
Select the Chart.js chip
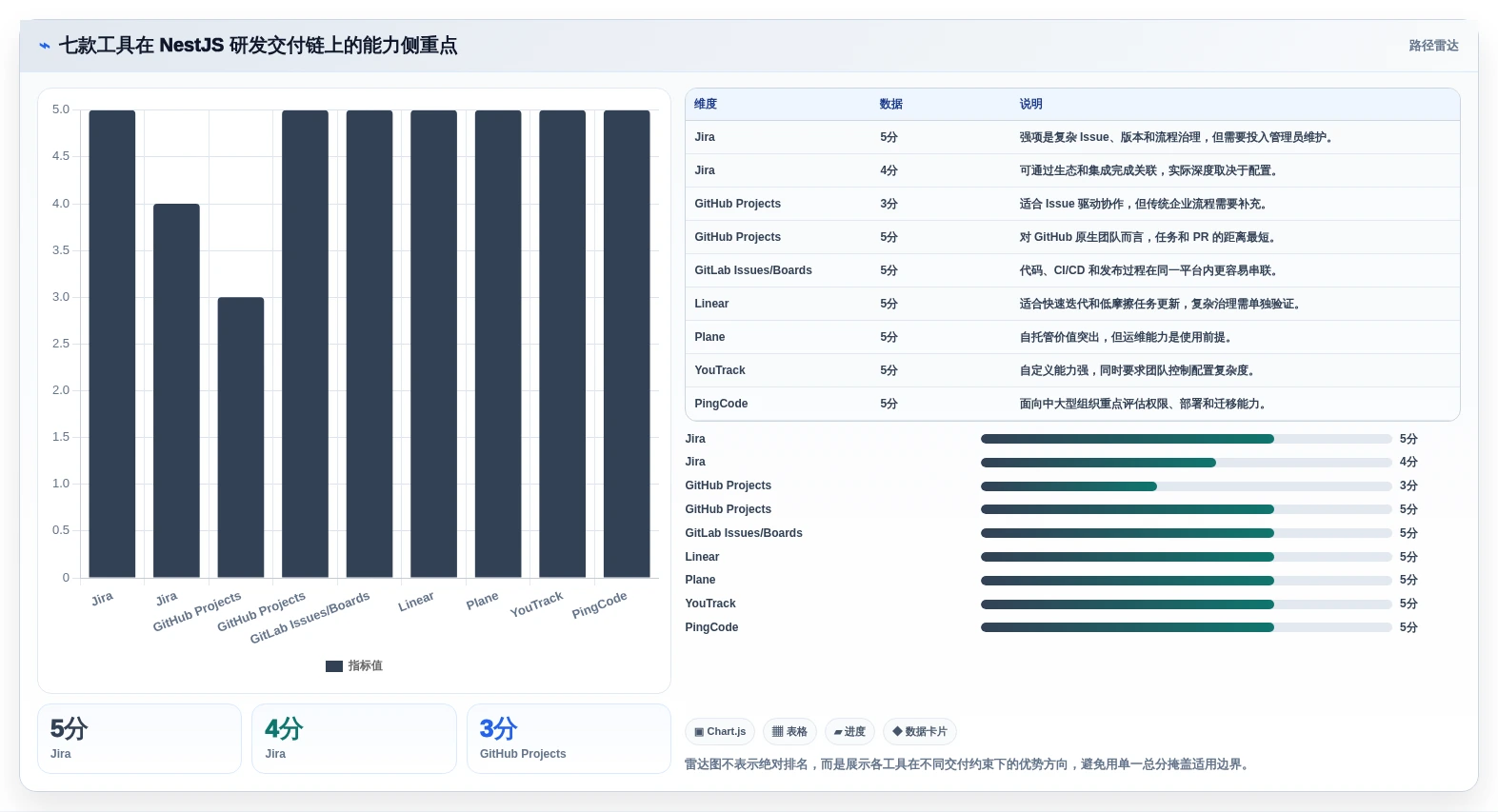point(720,732)
